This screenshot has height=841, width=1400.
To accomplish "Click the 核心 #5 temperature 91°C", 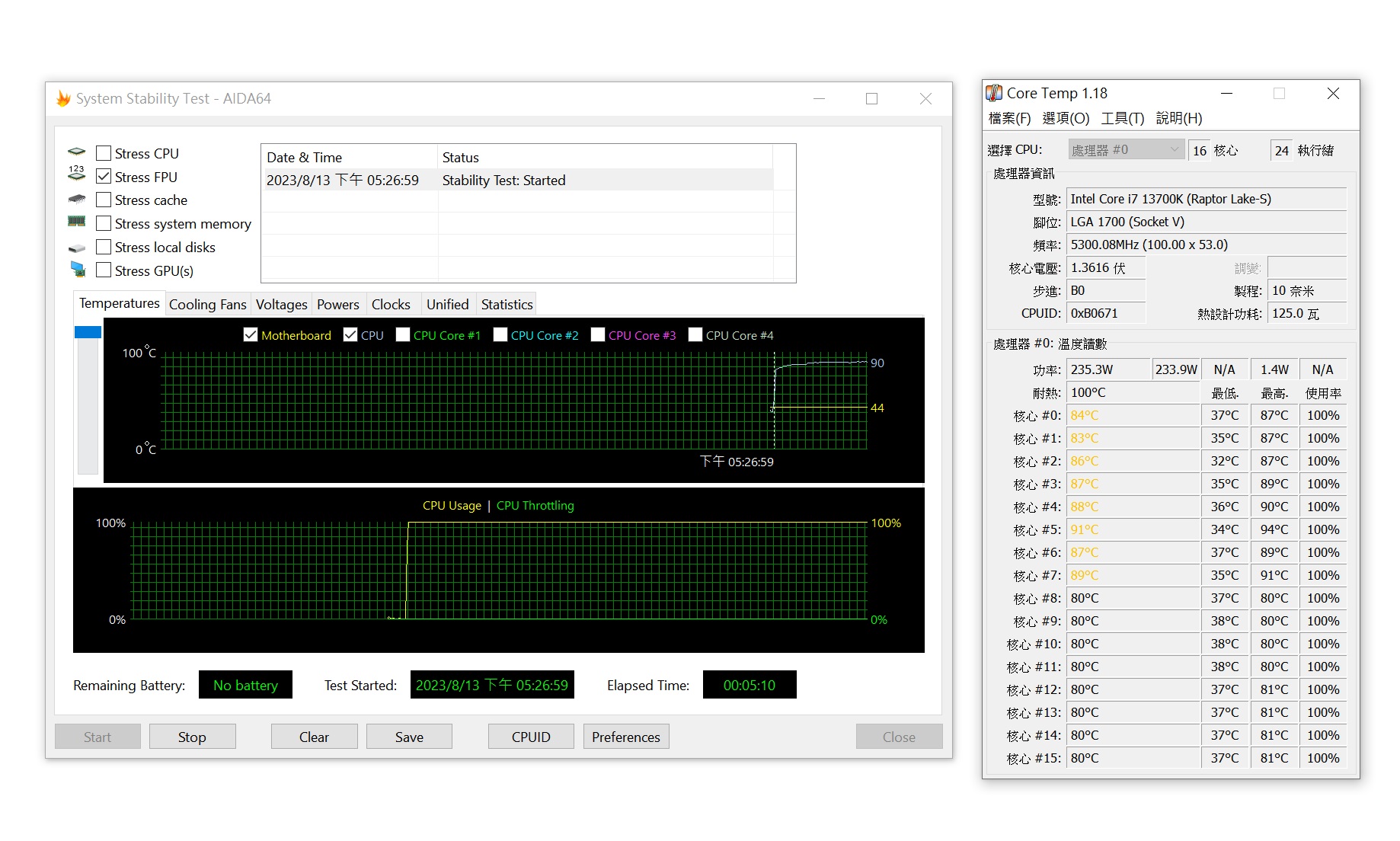I will 1133,529.
